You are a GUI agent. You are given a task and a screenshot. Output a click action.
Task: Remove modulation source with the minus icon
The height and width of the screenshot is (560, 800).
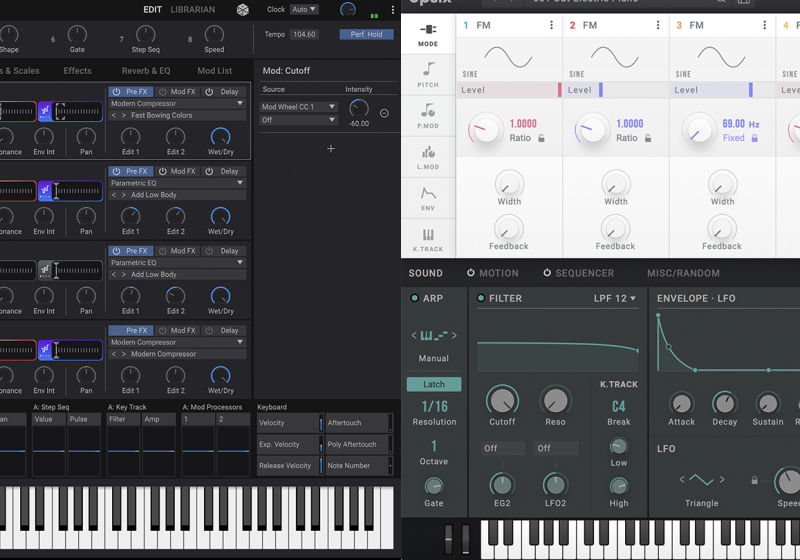point(384,113)
